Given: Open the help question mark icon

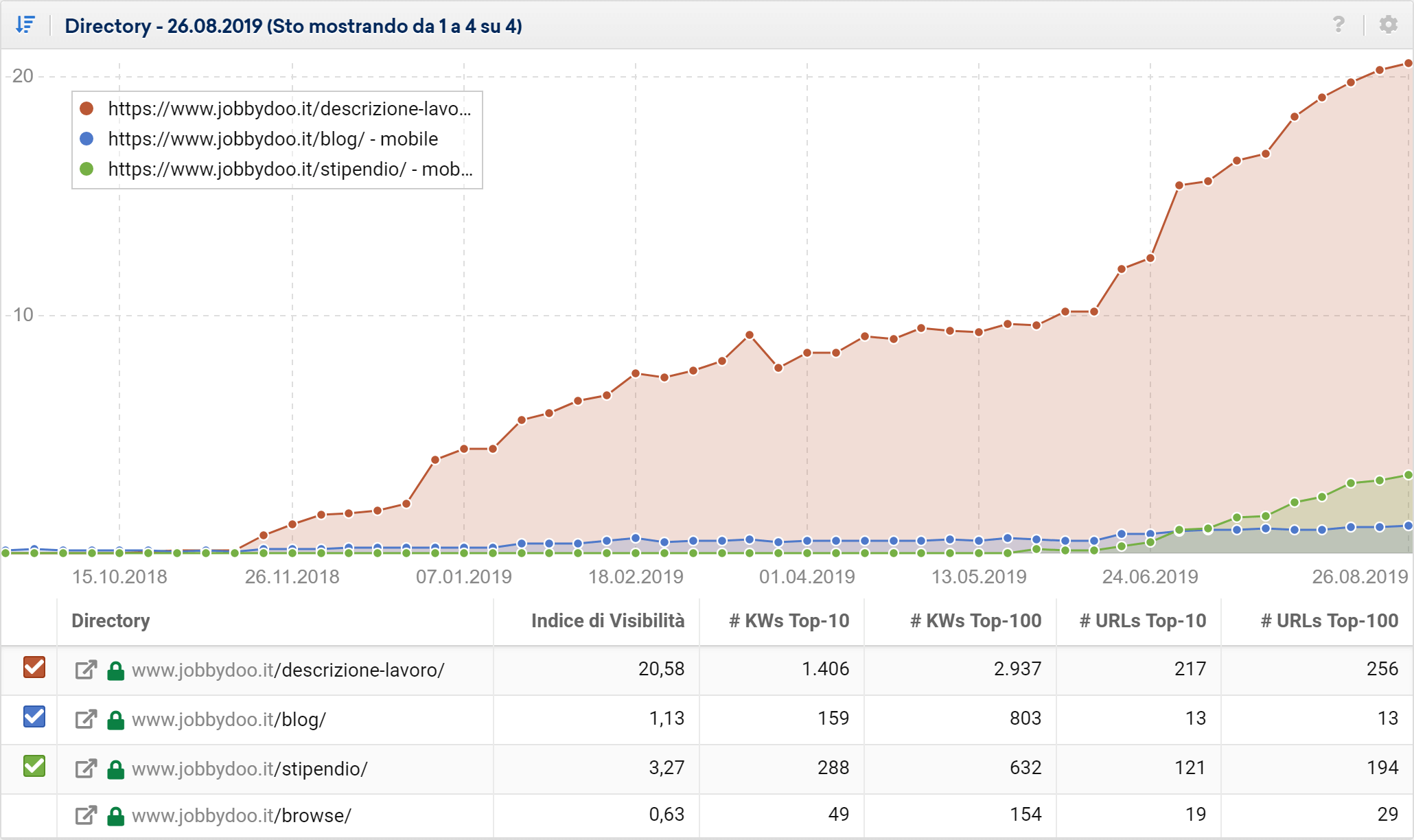Looking at the screenshot, I should click(1338, 25).
